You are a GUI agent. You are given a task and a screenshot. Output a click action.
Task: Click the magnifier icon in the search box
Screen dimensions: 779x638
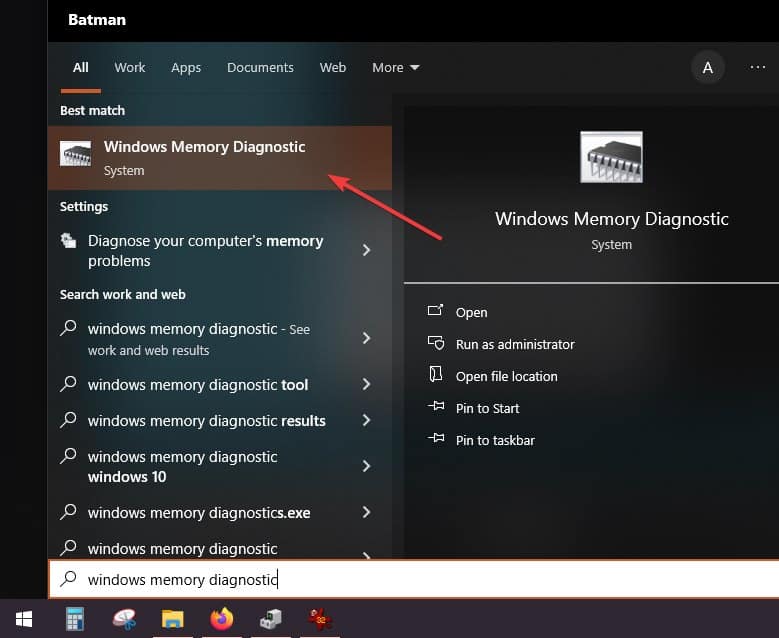68,579
